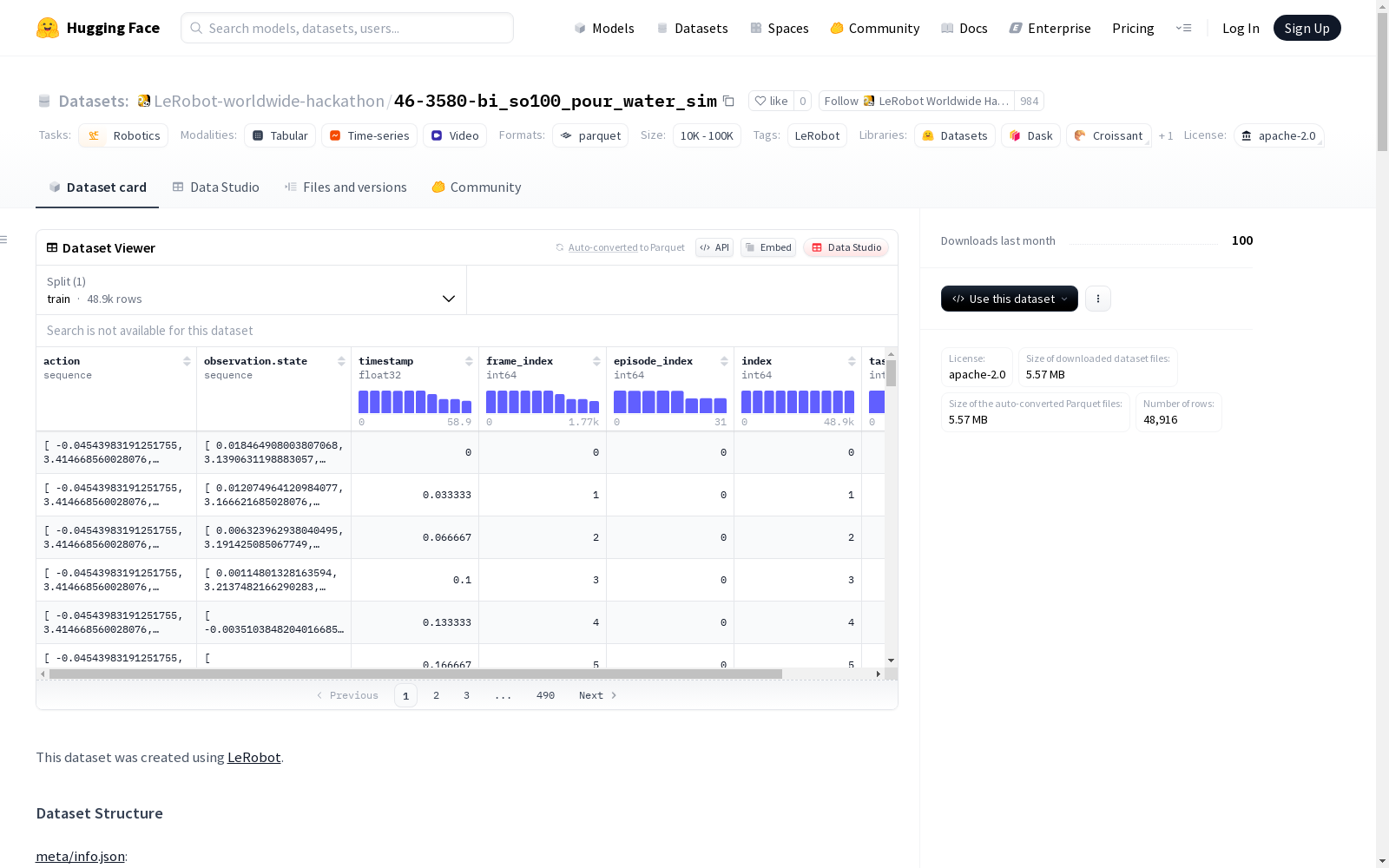Select the Datasets library tag

click(x=955, y=135)
